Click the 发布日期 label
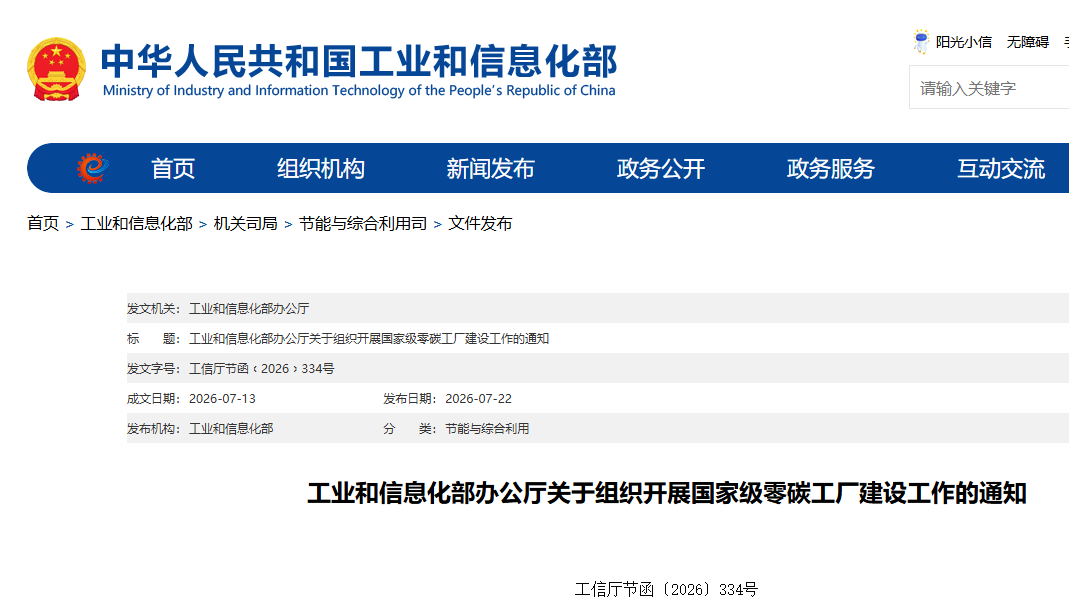This screenshot has width=1069, height=607. [x=410, y=399]
